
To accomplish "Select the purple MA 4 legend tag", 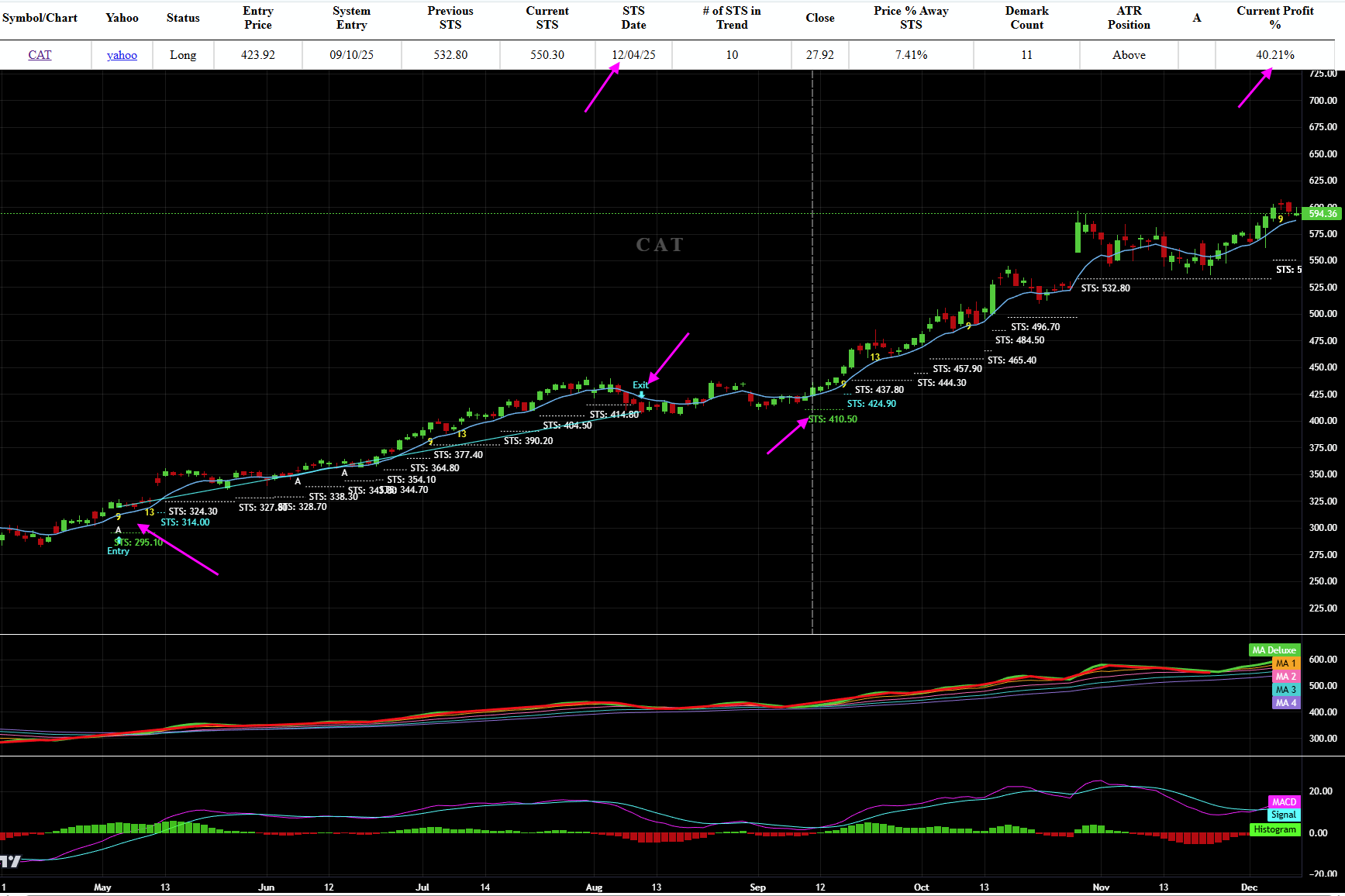I will [1285, 703].
